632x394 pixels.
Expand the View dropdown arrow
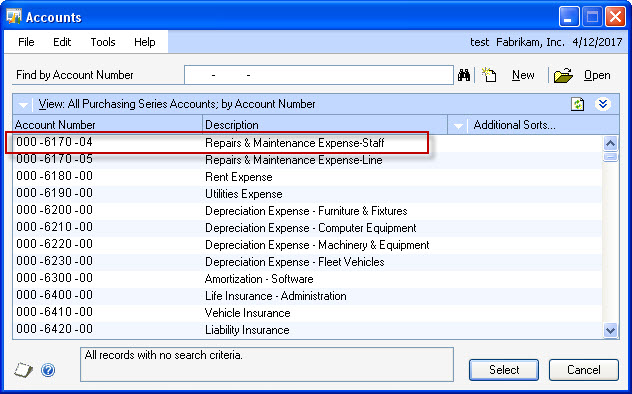pyautogui.click(x=23, y=105)
